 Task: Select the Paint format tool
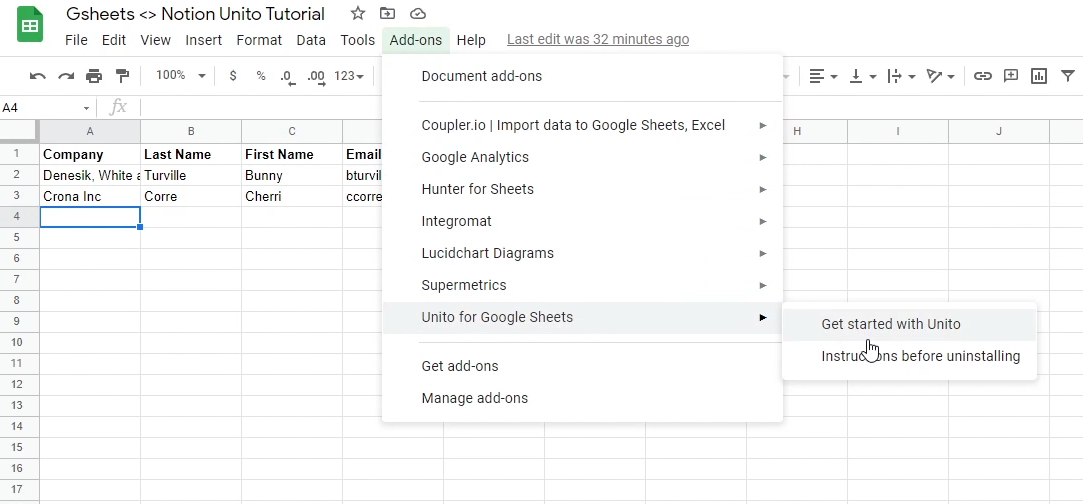[x=122, y=76]
